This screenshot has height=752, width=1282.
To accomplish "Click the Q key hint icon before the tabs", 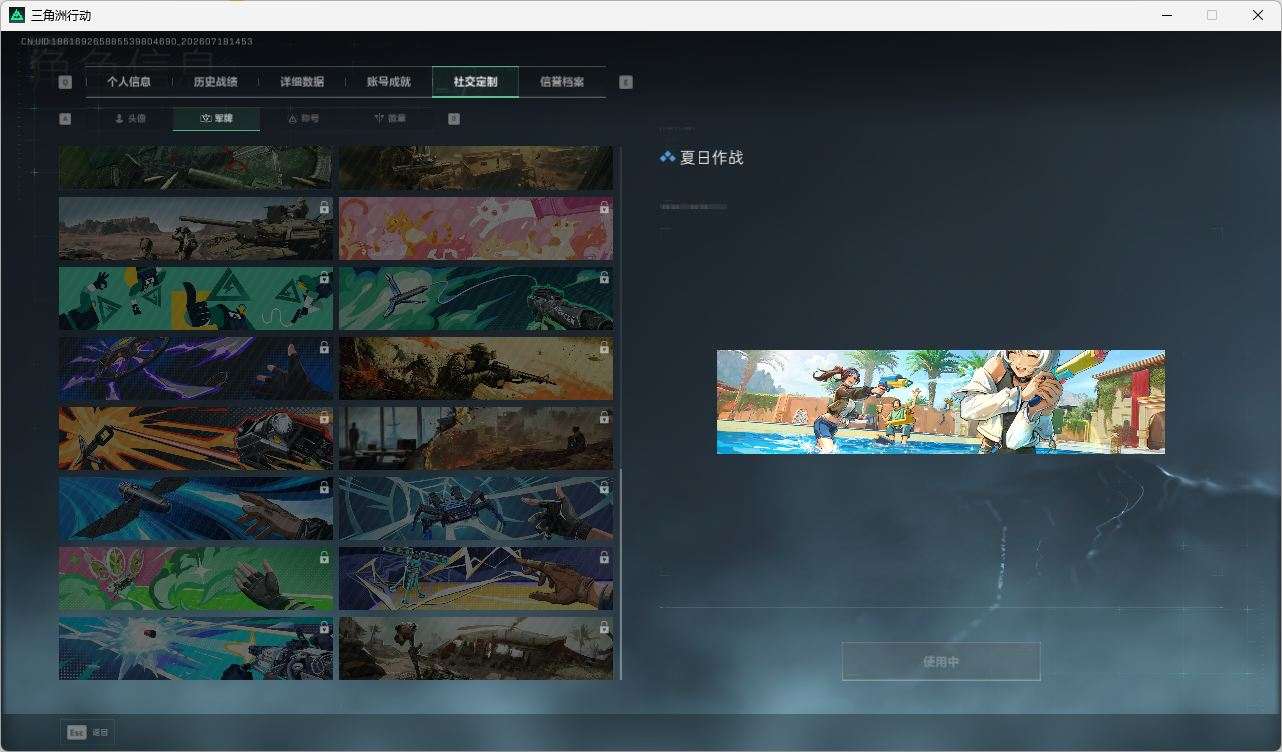I will pyautogui.click(x=65, y=83).
